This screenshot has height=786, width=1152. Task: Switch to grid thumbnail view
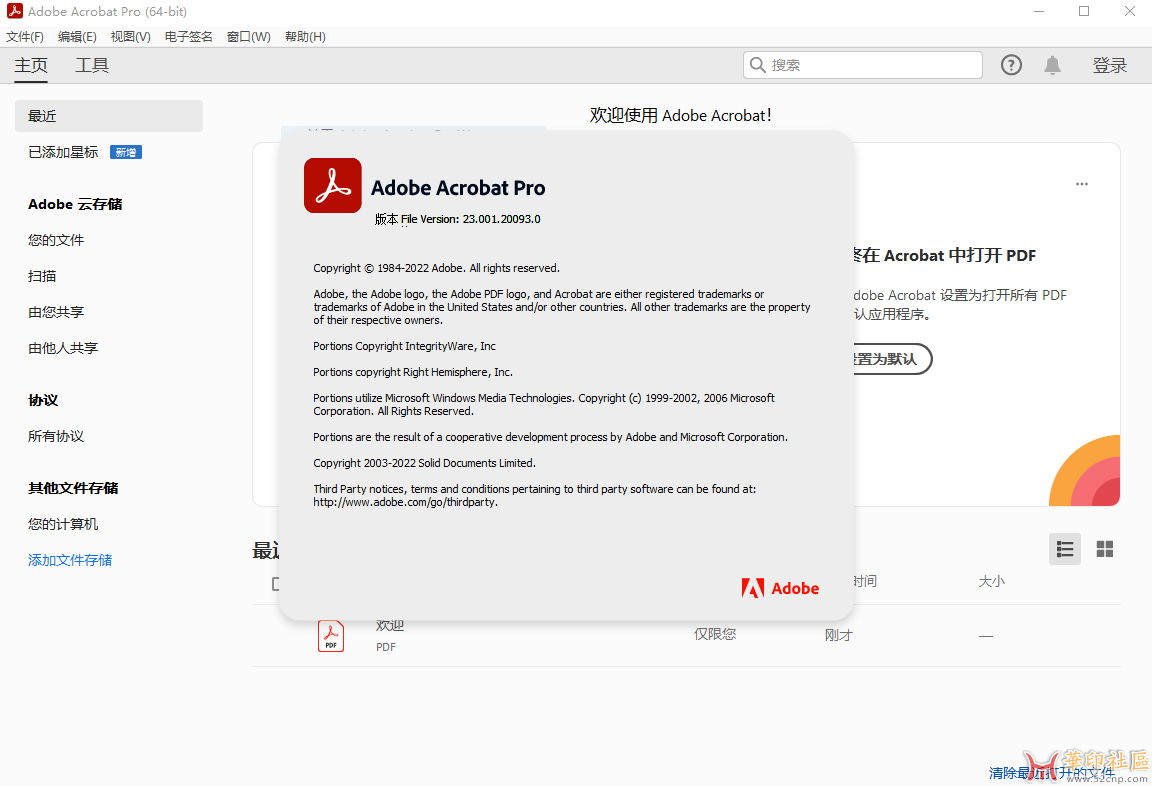tap(1104, 549)
